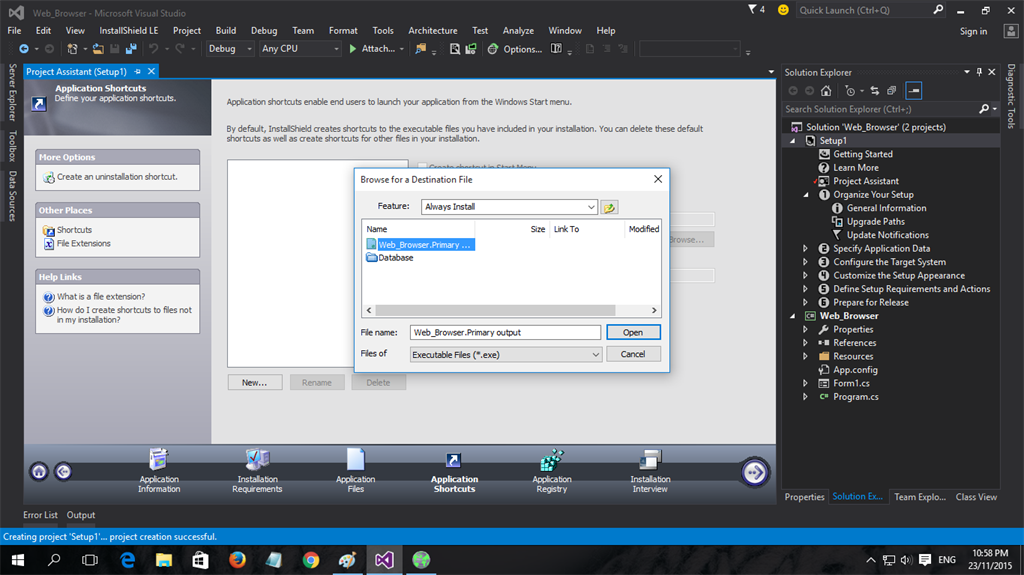The image size is (1024, 575).
Task: Click the Undo toolbar icon
Action: 153,48
